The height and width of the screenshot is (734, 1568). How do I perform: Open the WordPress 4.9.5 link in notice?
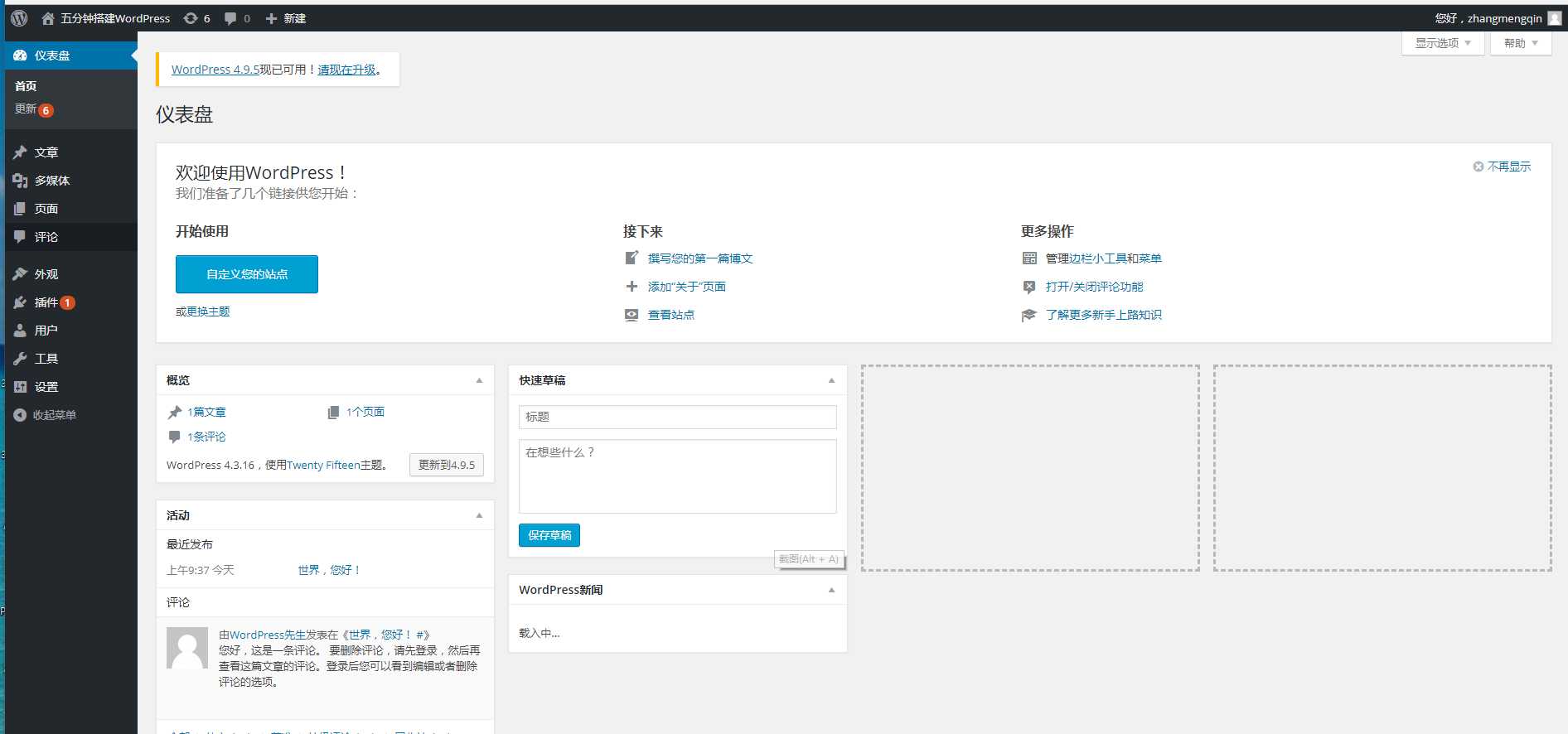(215, 70)
